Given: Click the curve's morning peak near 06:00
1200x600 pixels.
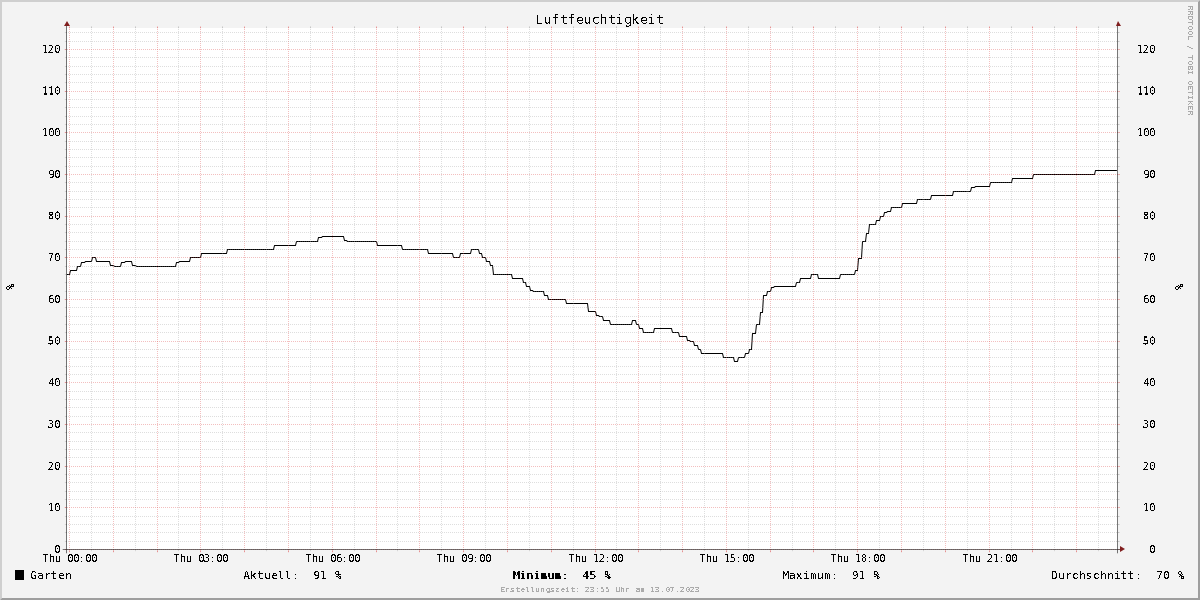Looking at the screenshot, I should click(331, 237).
